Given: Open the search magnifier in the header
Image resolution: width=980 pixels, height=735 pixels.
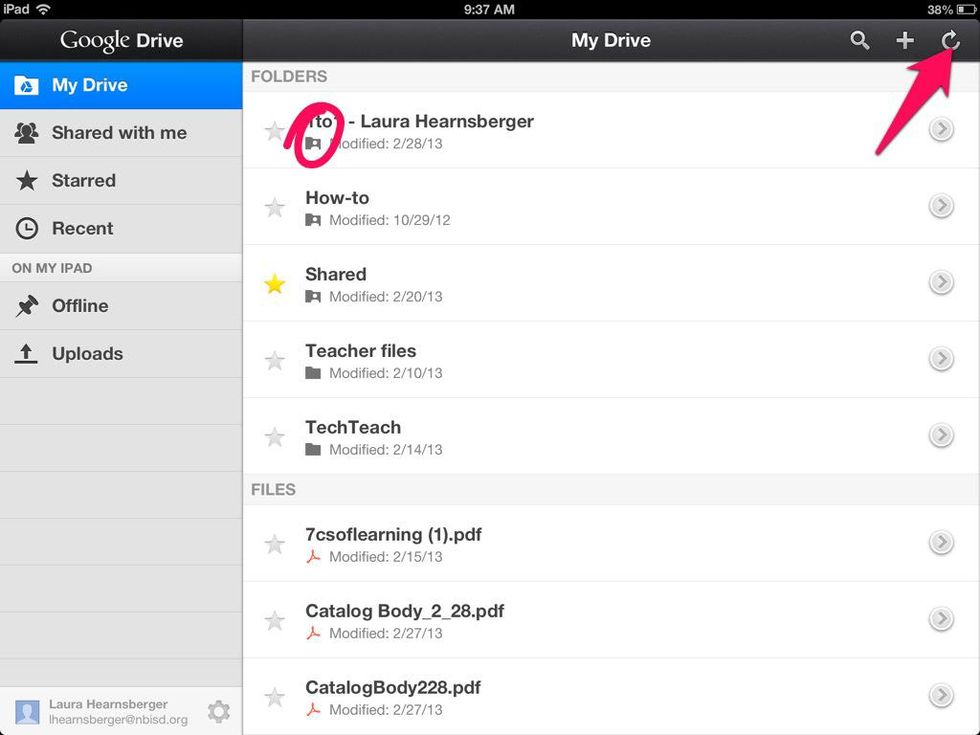Looking at the screenshot, I should [x=859, y=40].
